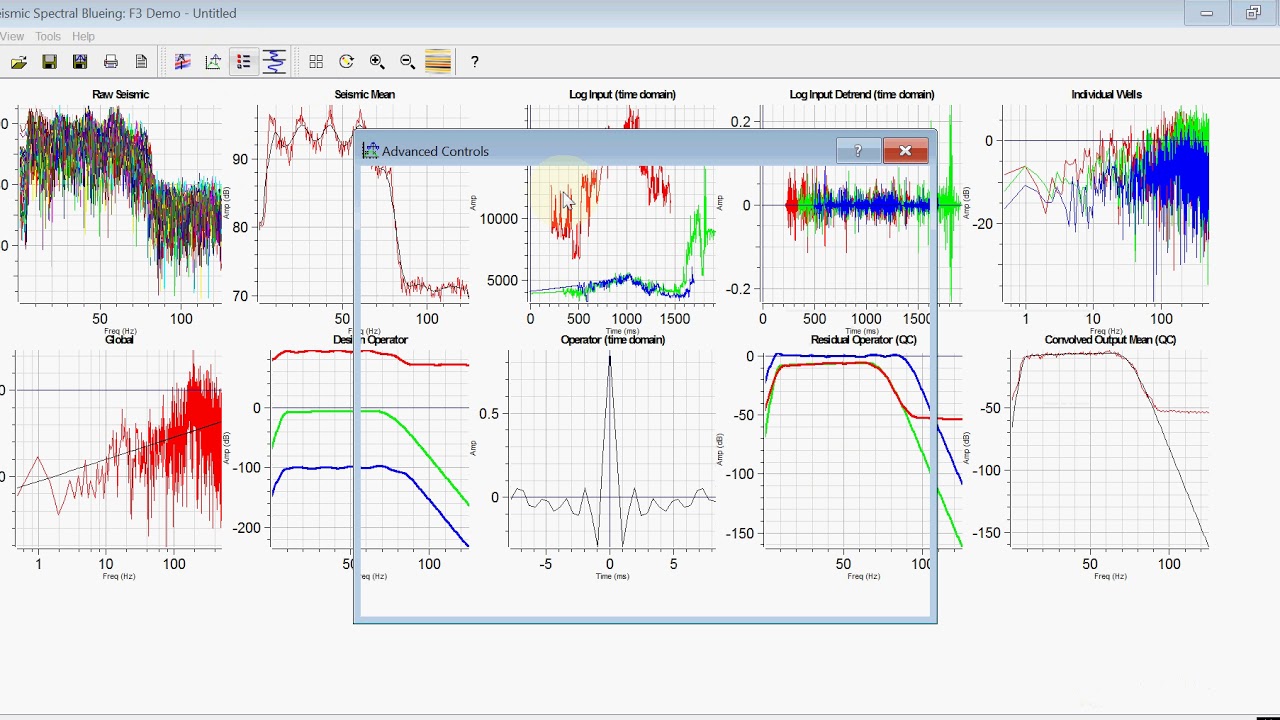The width and height of the screenshot is (1280, 720).
Task: Print with the printer icon
Action: [x=111, y=62]
